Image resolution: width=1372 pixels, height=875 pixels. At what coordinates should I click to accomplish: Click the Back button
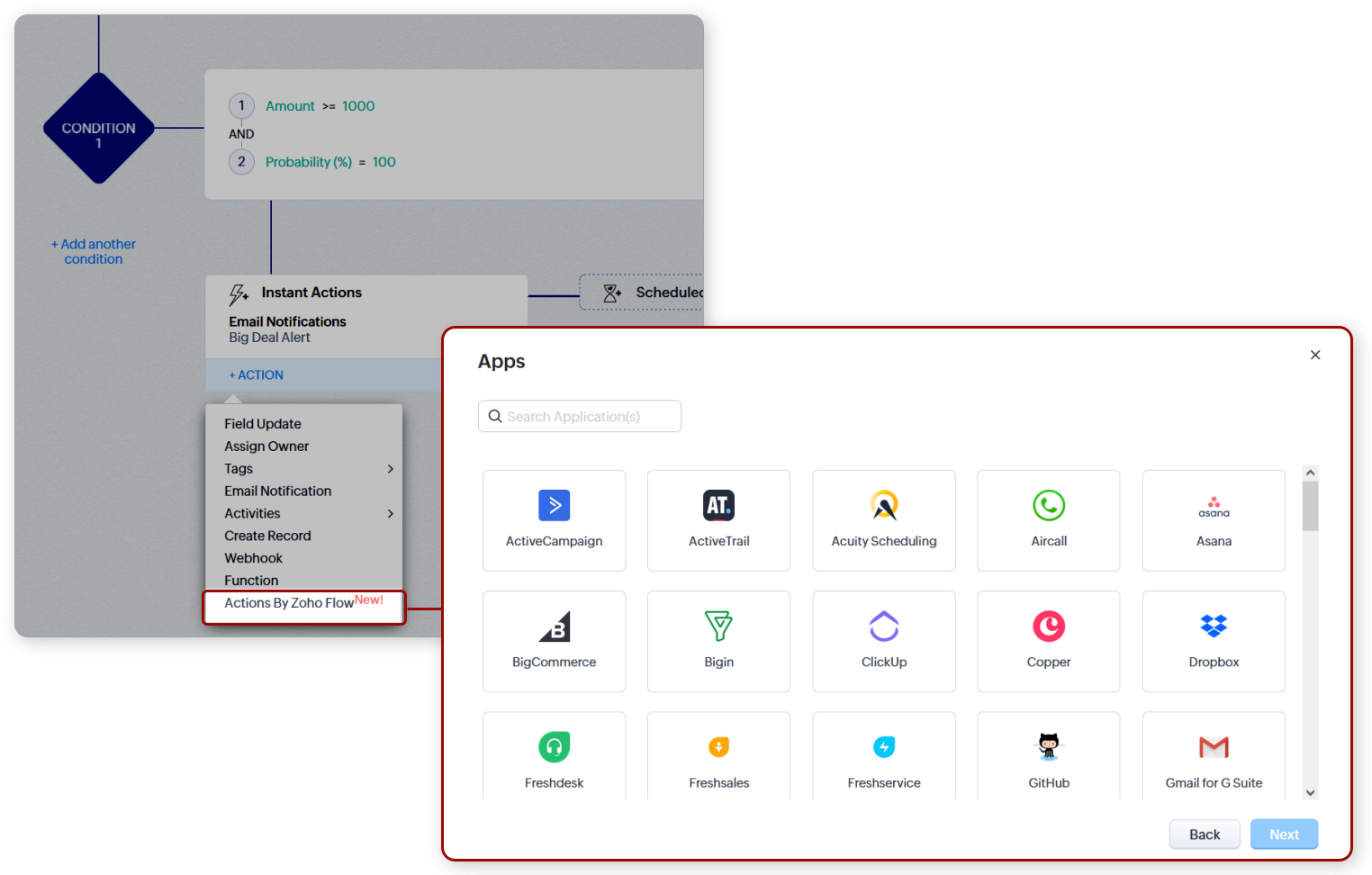1204,834
